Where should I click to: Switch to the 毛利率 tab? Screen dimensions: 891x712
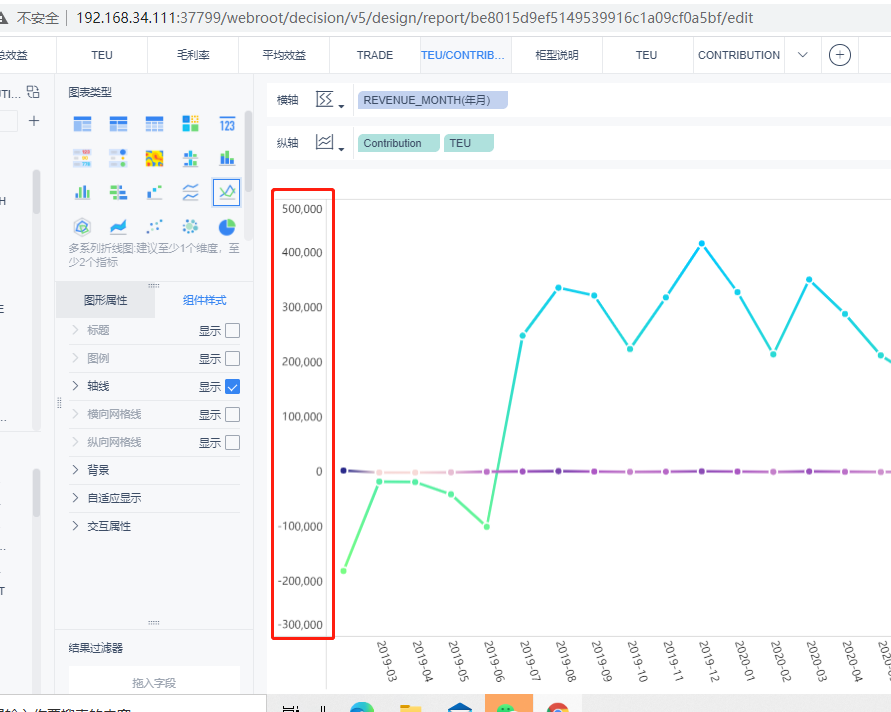193,55
